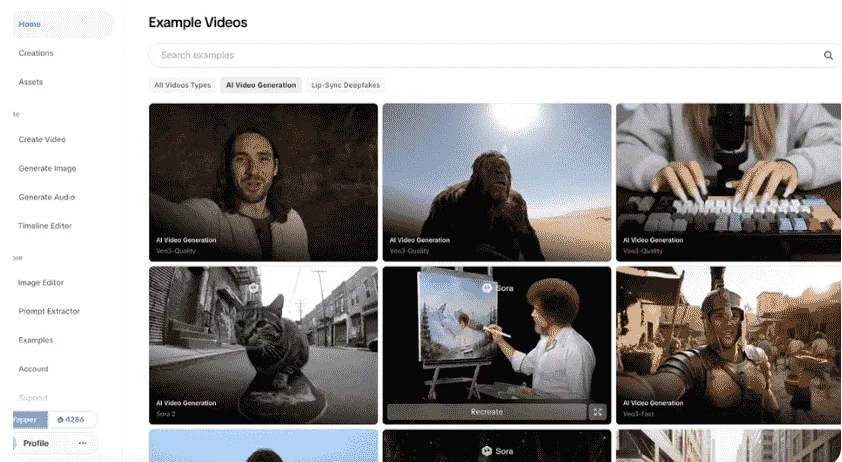Open the Profile three-dots menu
Screen dimensions: 842x462
82,443
